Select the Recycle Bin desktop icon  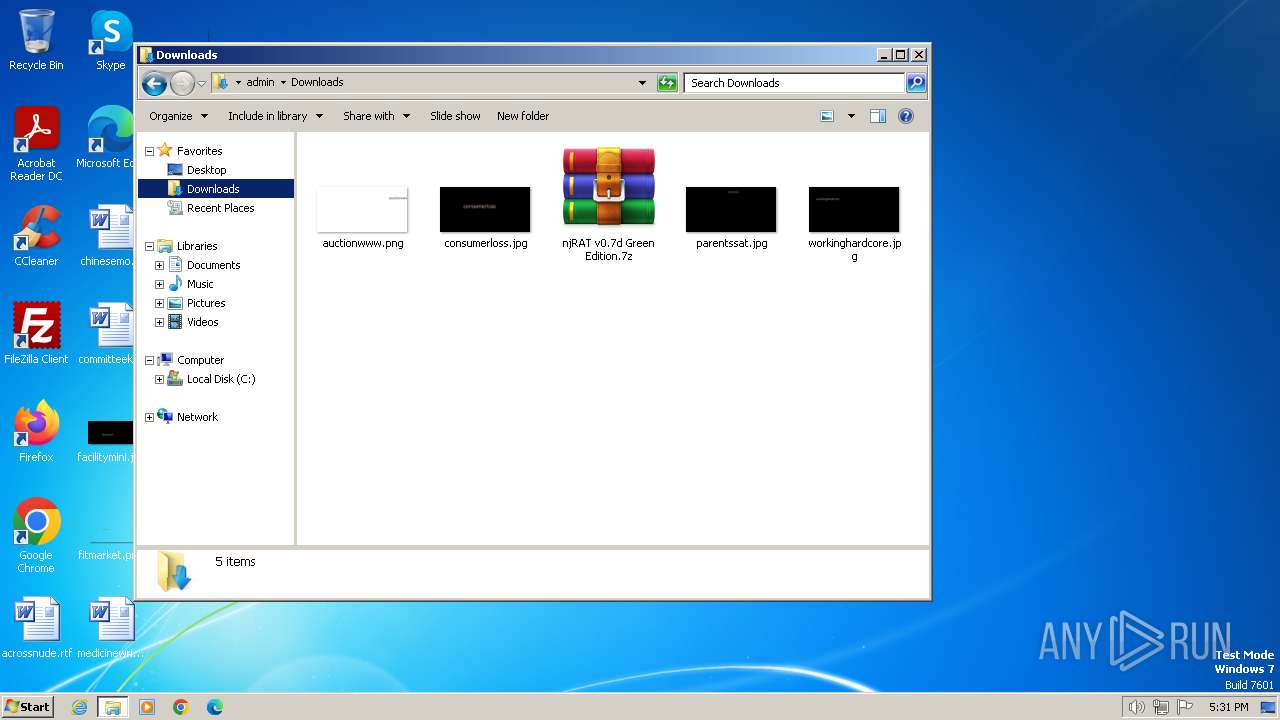[x=36, y=40]
